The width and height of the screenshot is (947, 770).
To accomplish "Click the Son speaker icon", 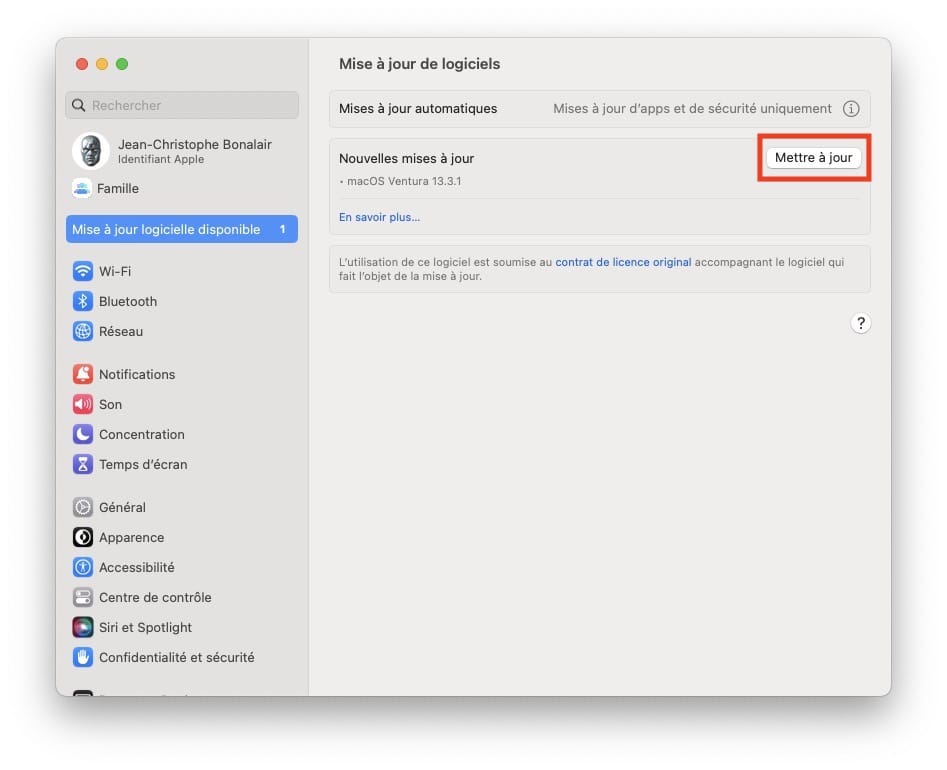I will click(x=83, y=405).
